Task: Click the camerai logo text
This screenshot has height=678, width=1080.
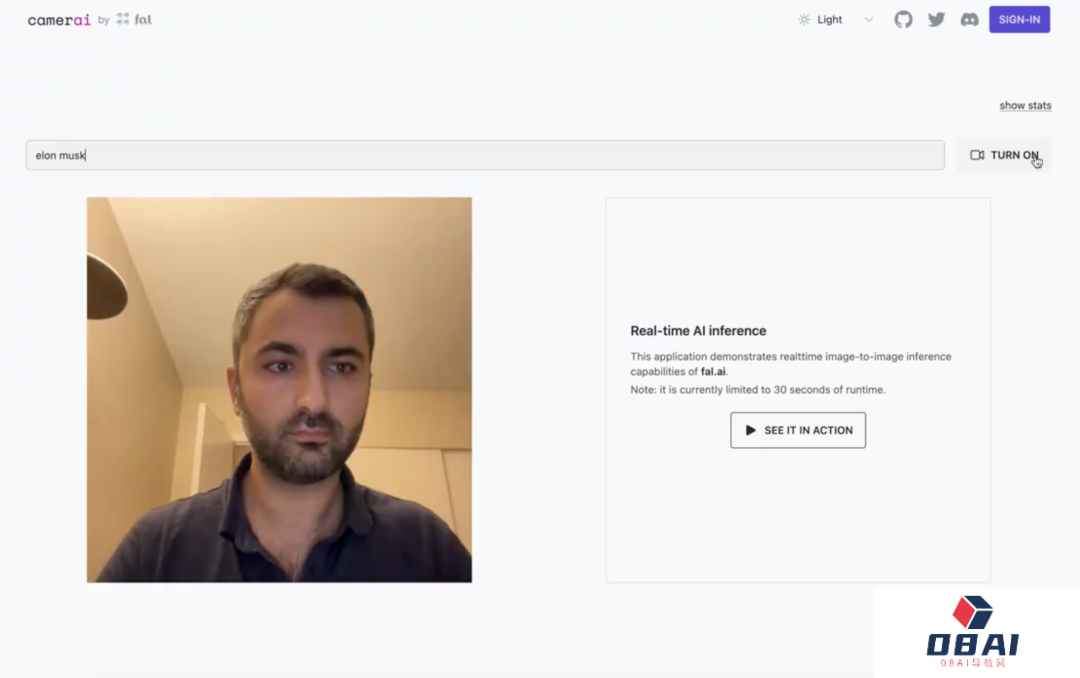Action: (59, 20)
